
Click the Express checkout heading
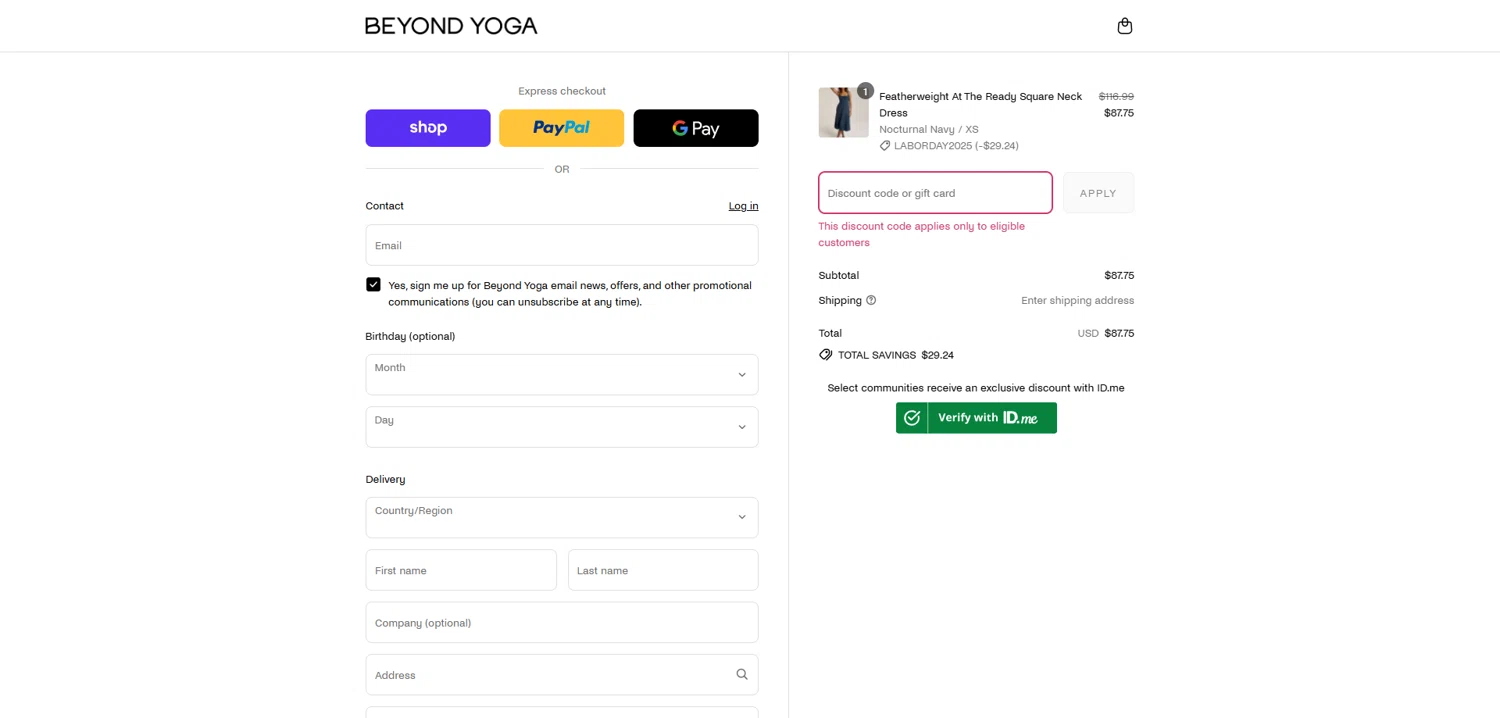[562, 91]
